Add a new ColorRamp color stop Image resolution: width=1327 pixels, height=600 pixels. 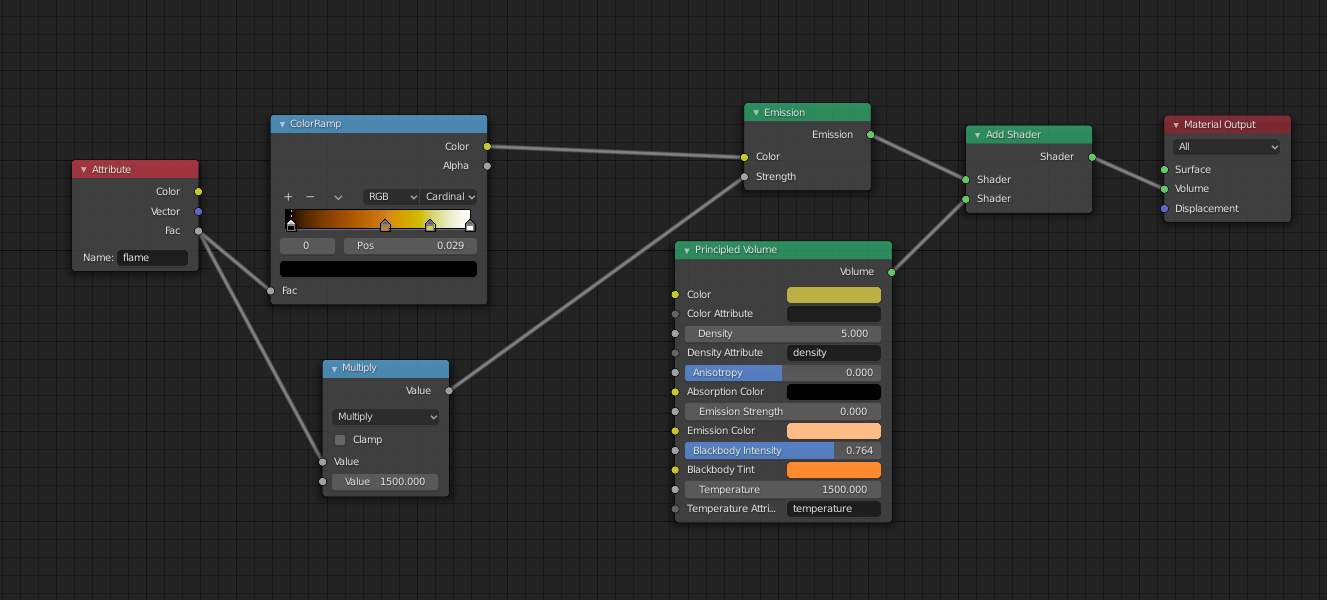point(288,196)
